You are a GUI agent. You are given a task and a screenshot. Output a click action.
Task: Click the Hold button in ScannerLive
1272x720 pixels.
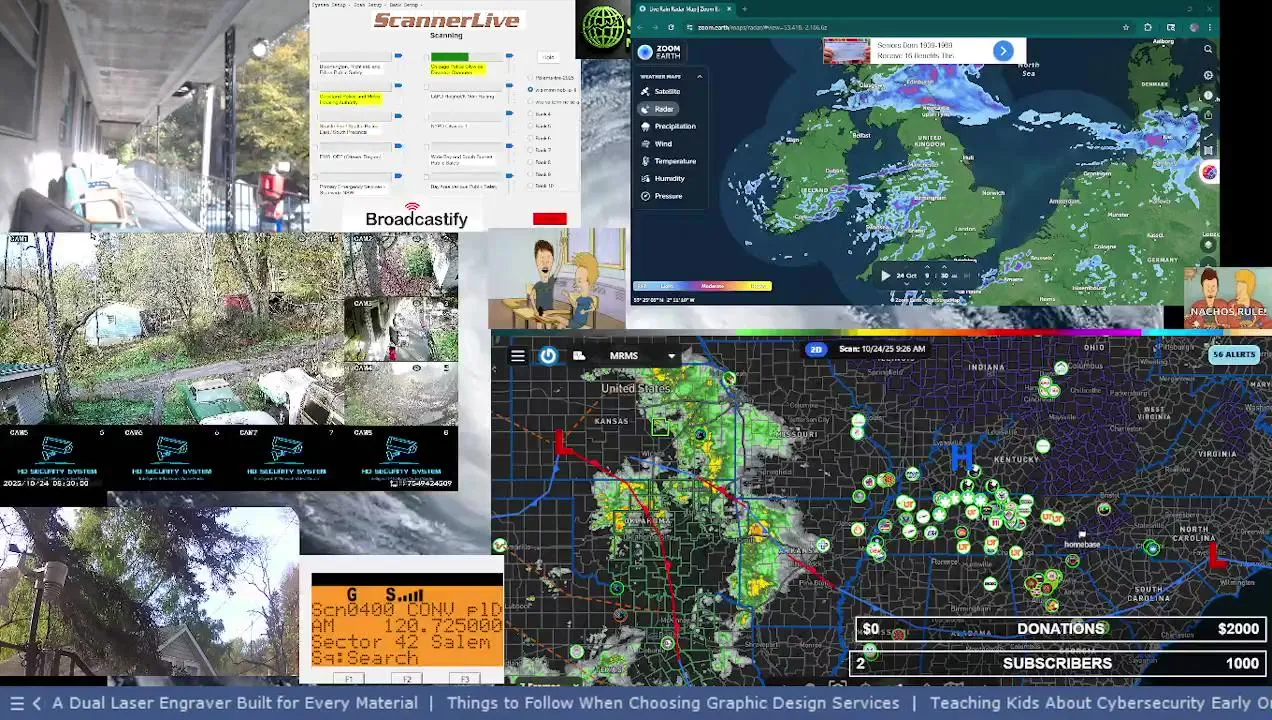coord(548,57)
